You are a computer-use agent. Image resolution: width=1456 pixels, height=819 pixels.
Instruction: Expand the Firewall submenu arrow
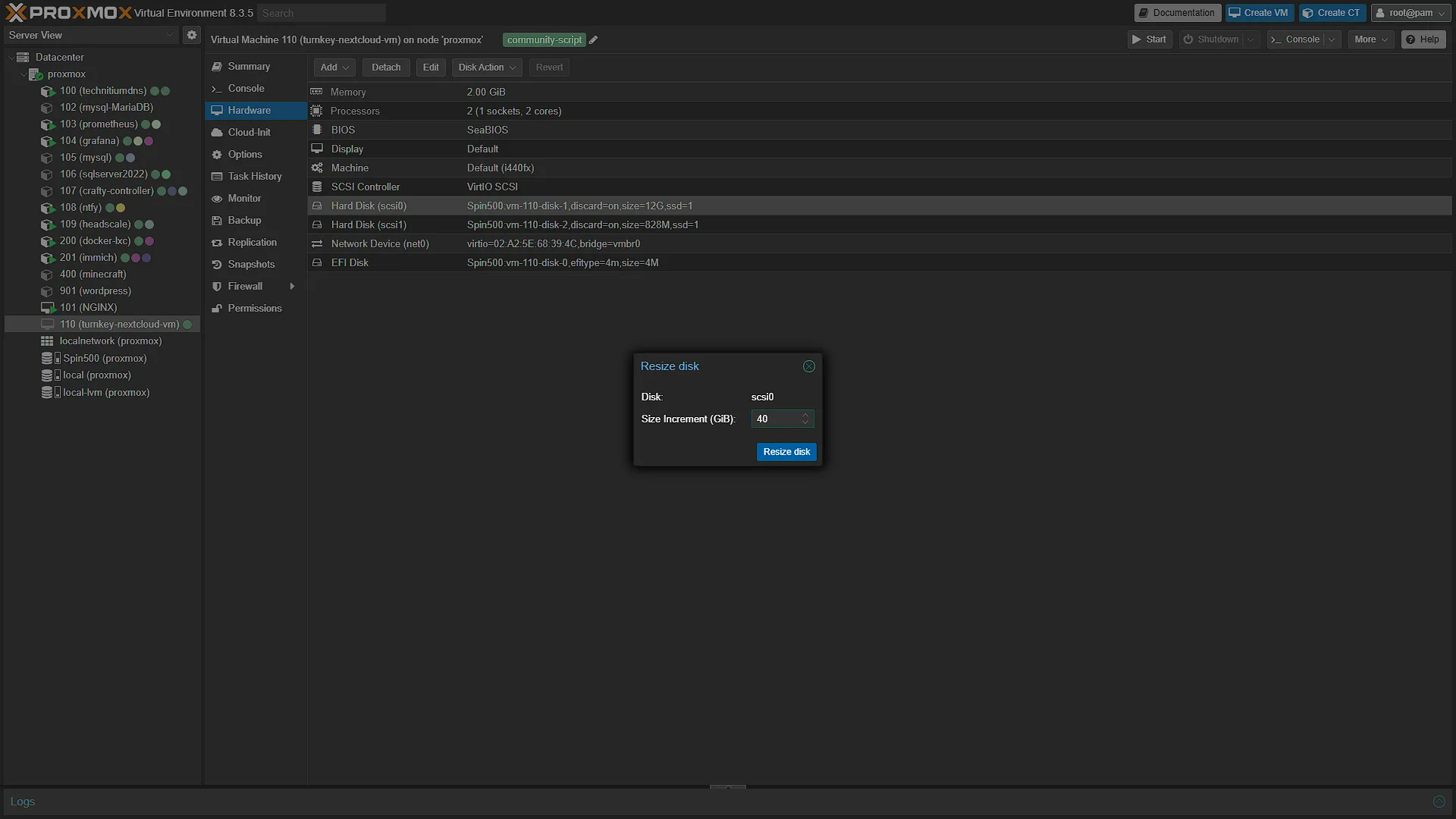point(292,287)
